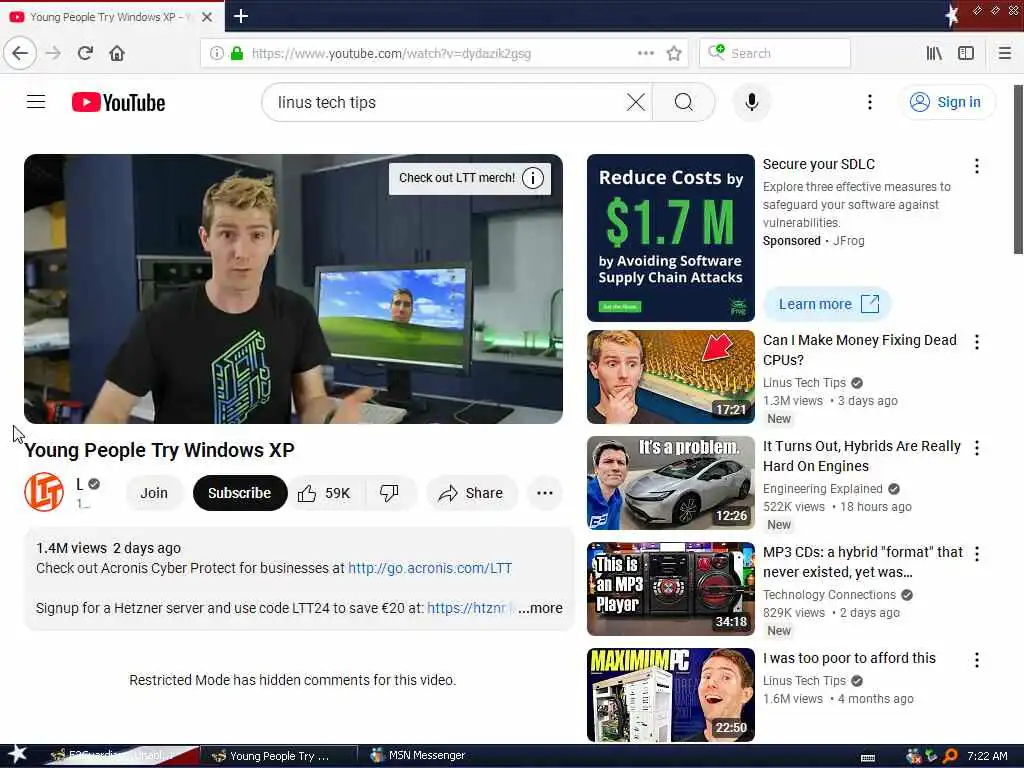Open the go.acronis.com/LTT link

[430, 568]
